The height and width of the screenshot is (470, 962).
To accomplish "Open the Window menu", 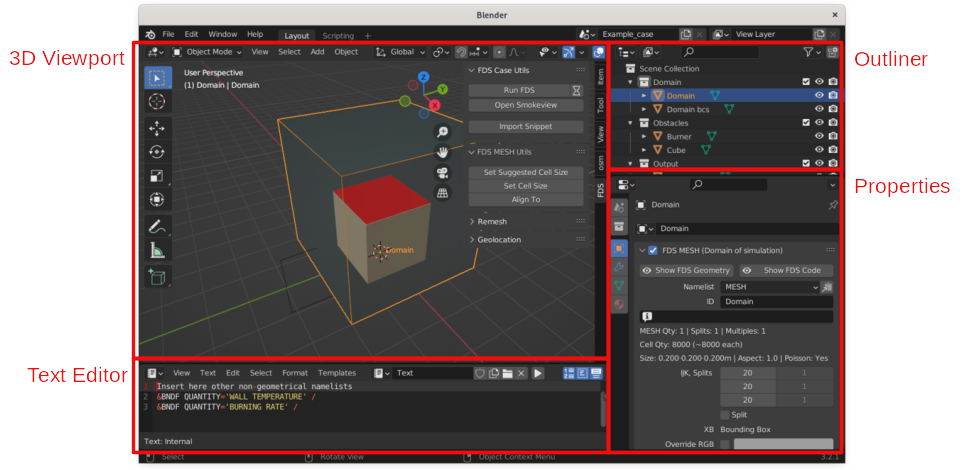I will (222, 34).
